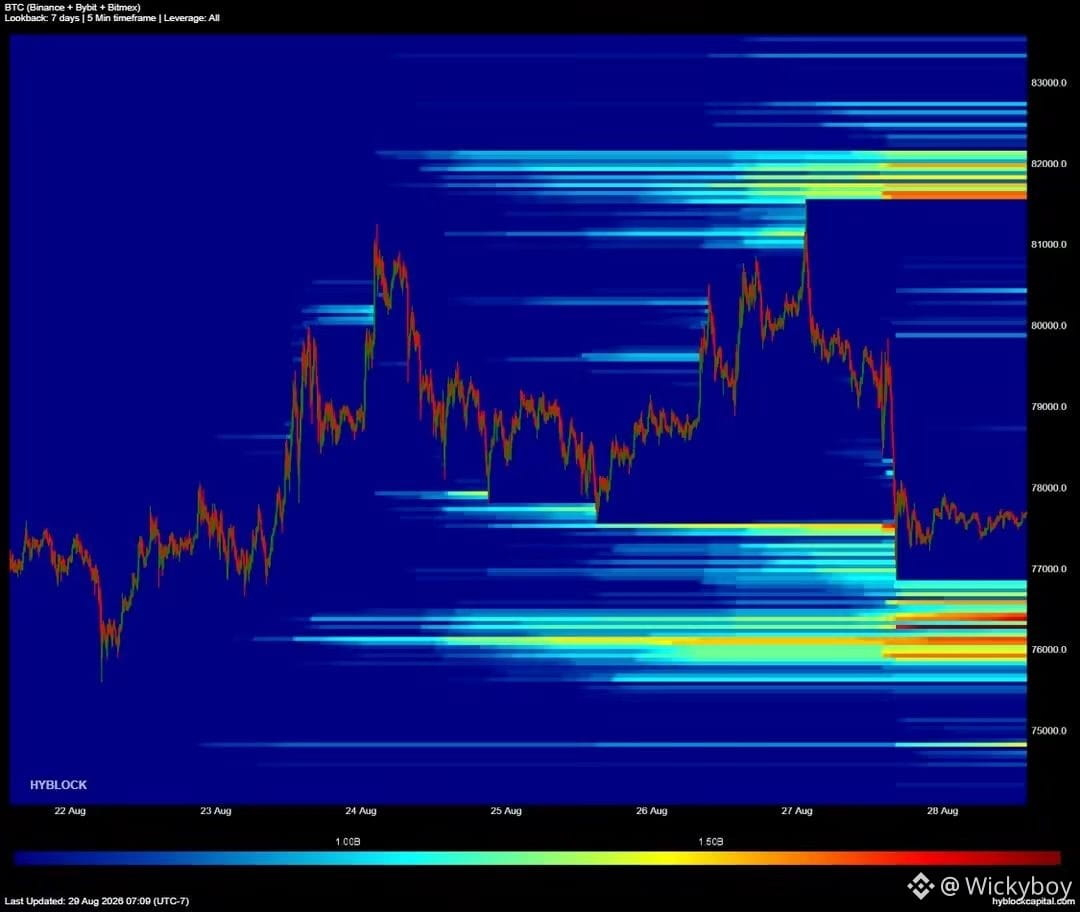Click the BTC (Binance + Bybit + Bitmex) title
This screenshot has width=1080, height=912.
72,8
